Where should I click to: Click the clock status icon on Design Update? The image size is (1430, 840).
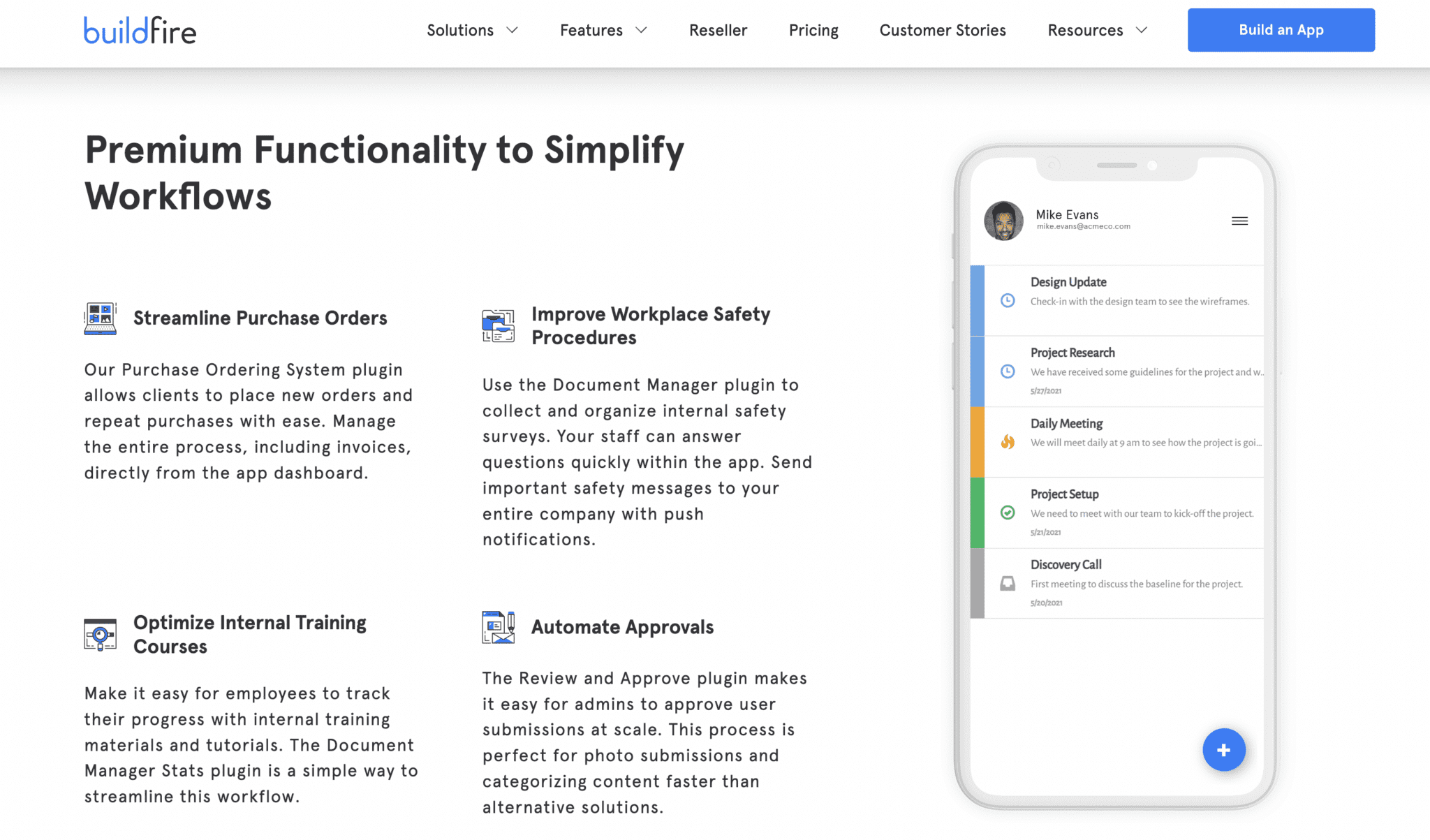pyautogui.click(x=1008, y=300)
